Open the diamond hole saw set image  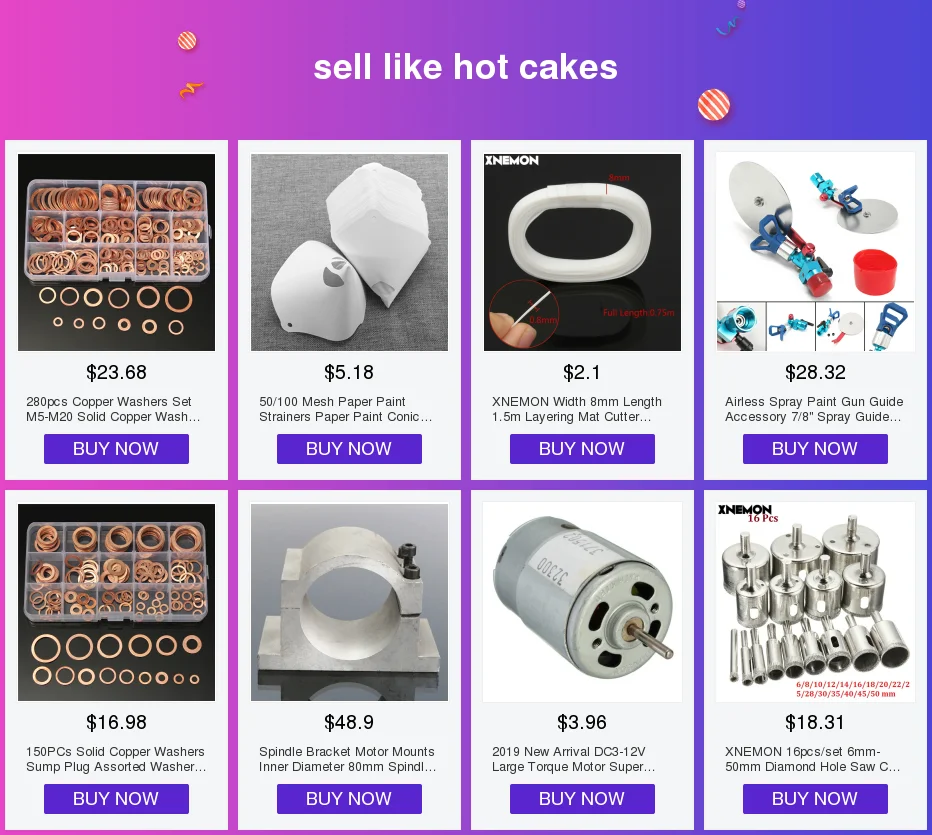[x=816, y=602]
